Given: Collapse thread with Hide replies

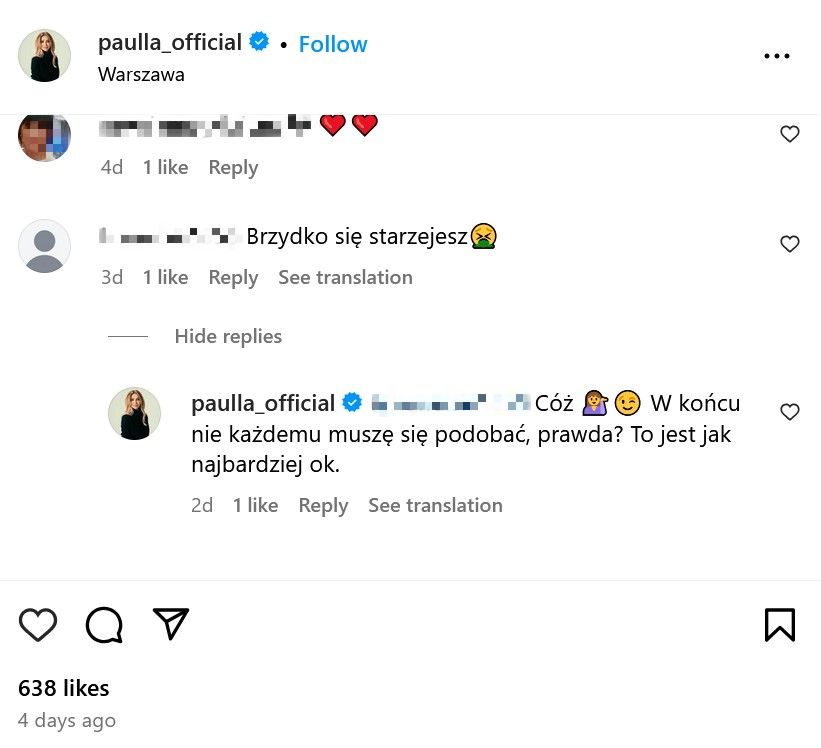Looking at the screenshot, I should click(x=228, y=337).
